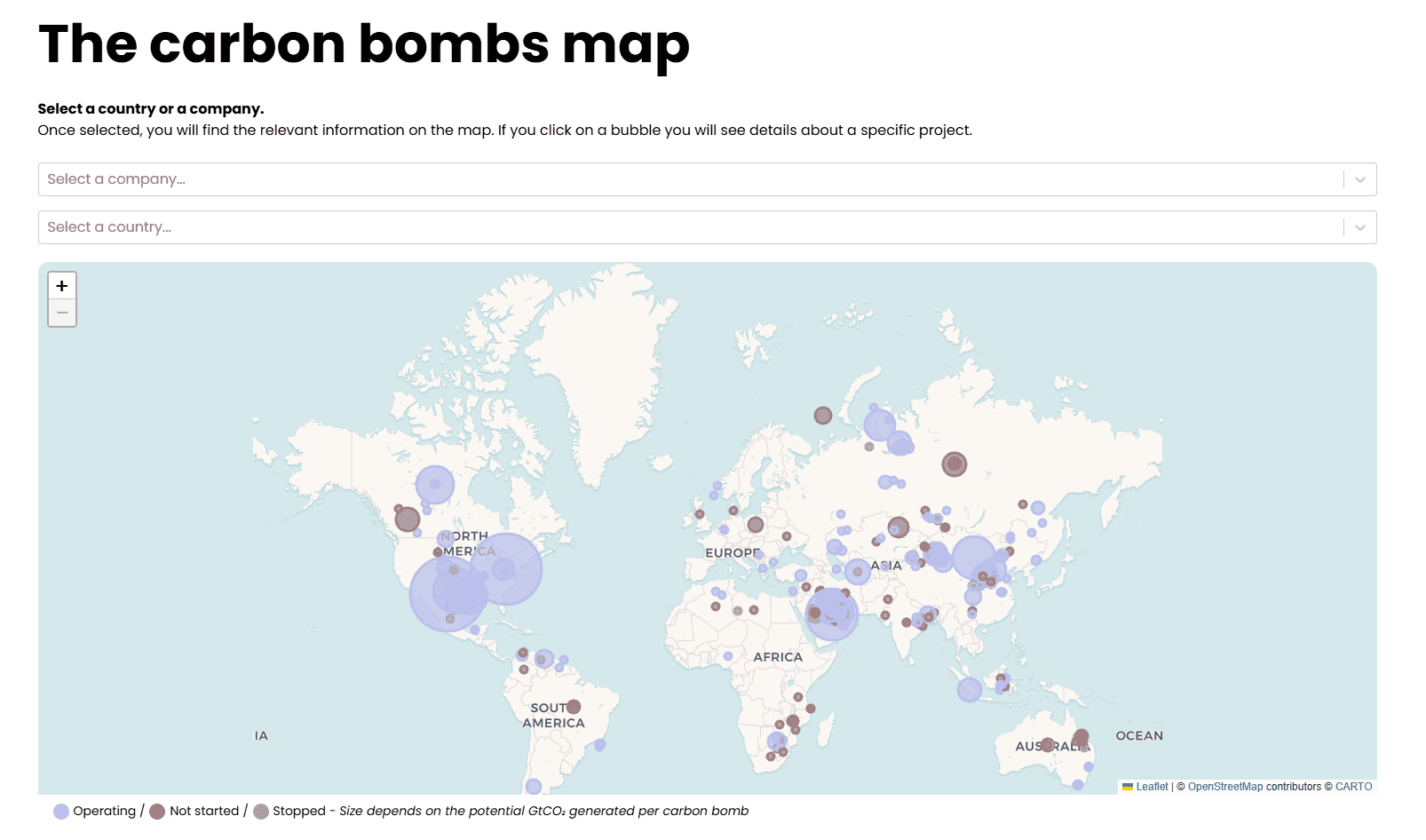This screenshot has width=1426, height=840.
Task: Click the large operating bubble in northern Canada
Action: pyautogui.click(x=435, y=485)
